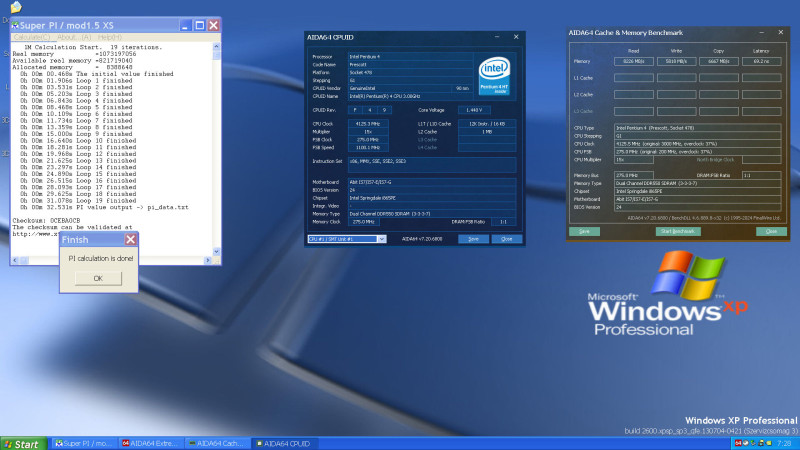The image size is (800, 450).
Task: Switch to Super PI taskbar button
Action: 84,444
